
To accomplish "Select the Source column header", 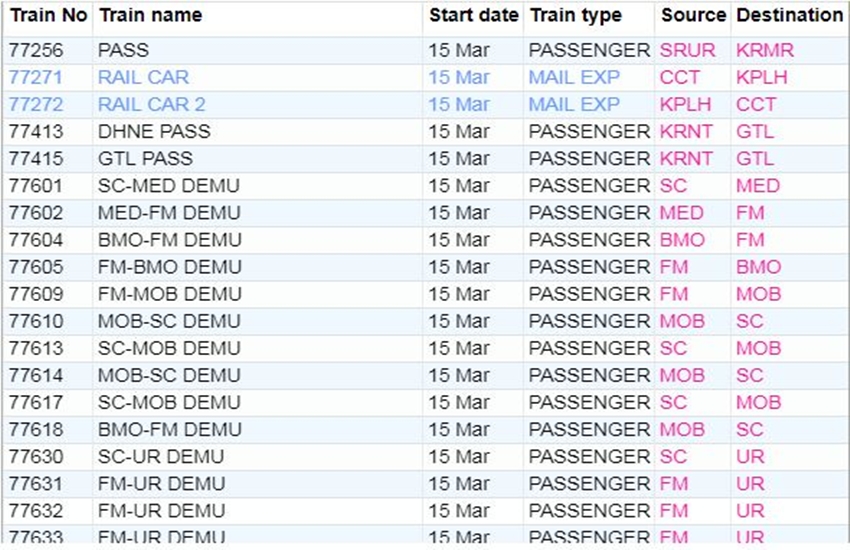I will tap(693, 16).
